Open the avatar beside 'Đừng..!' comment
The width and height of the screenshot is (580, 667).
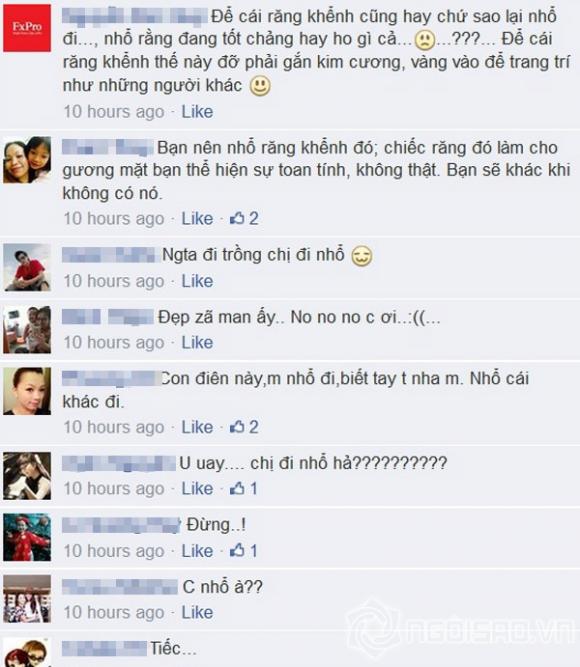(x=27, y=537)
